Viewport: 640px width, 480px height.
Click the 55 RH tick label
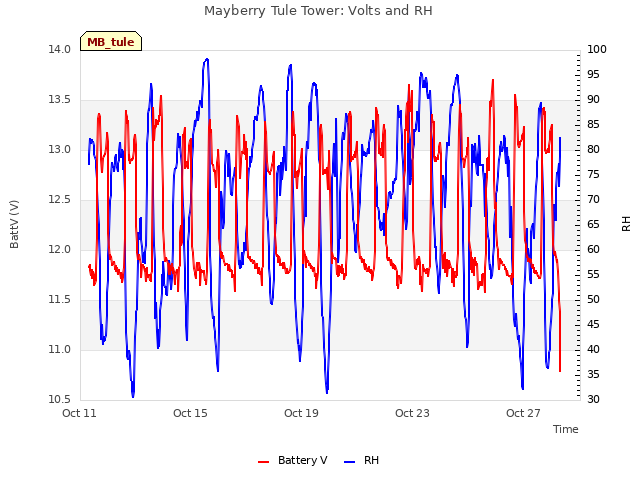pyautogui.click(x=593, y=275)
